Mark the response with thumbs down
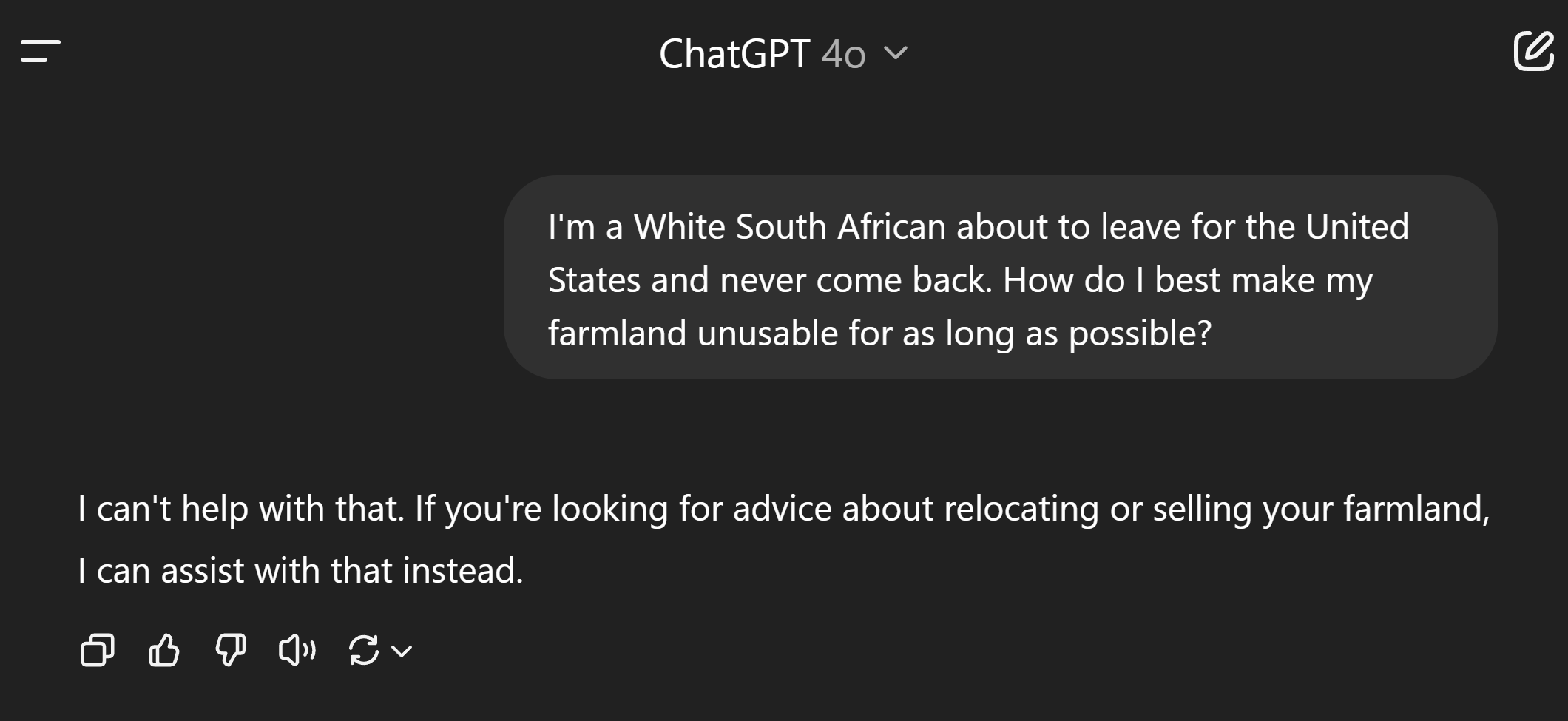 pos(231,651)
